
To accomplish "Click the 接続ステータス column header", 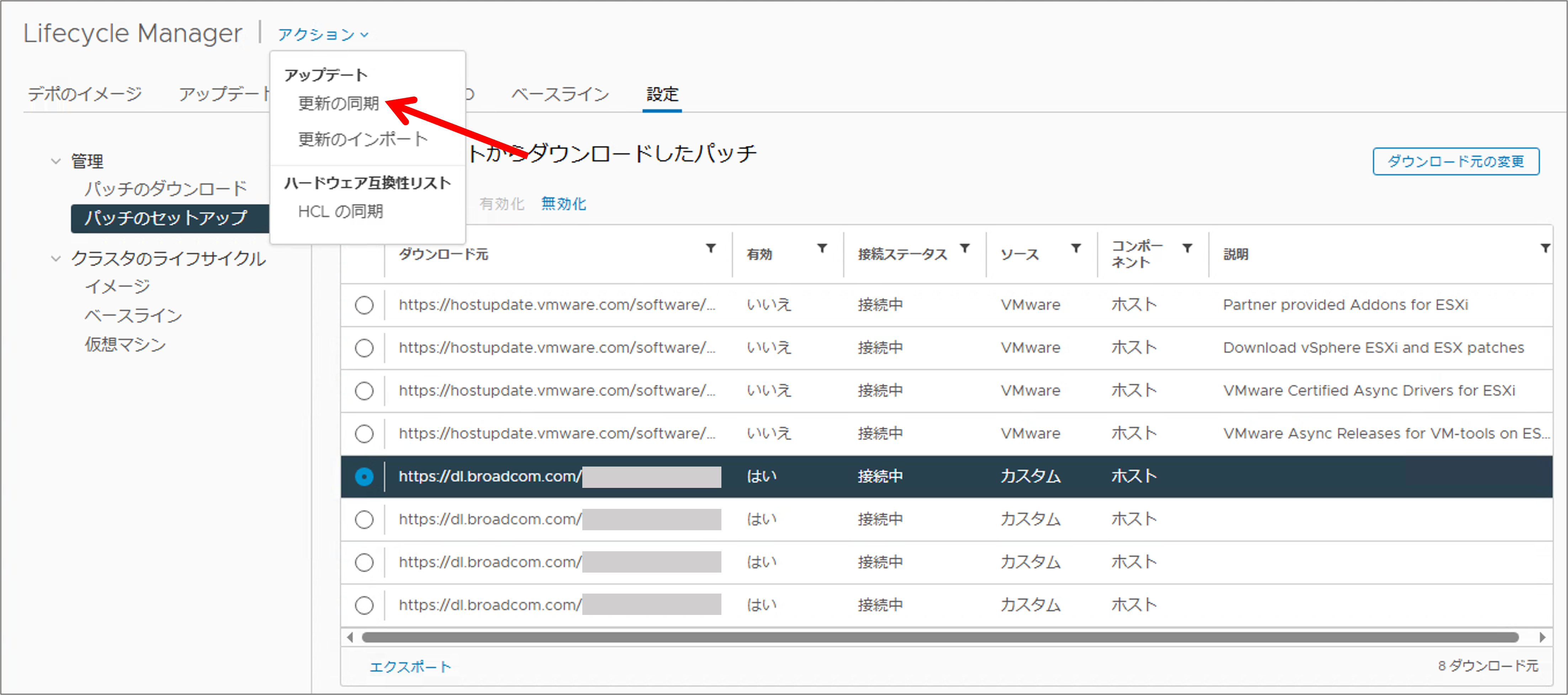I will pos(902,254).
